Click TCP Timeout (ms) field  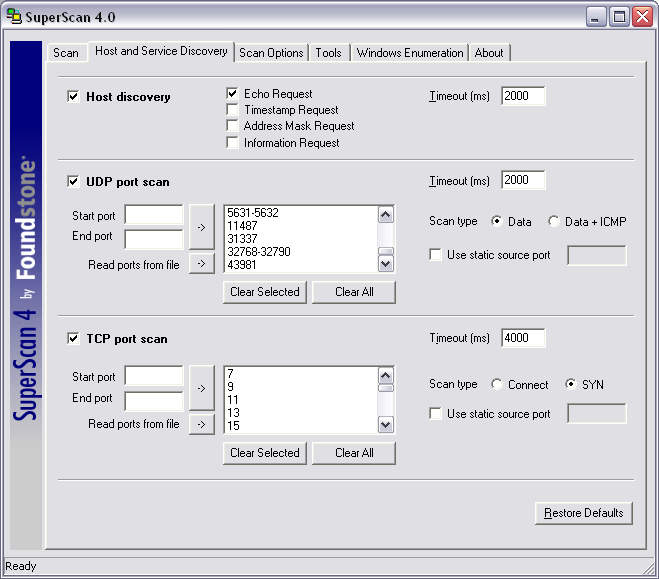coord(523,338)
